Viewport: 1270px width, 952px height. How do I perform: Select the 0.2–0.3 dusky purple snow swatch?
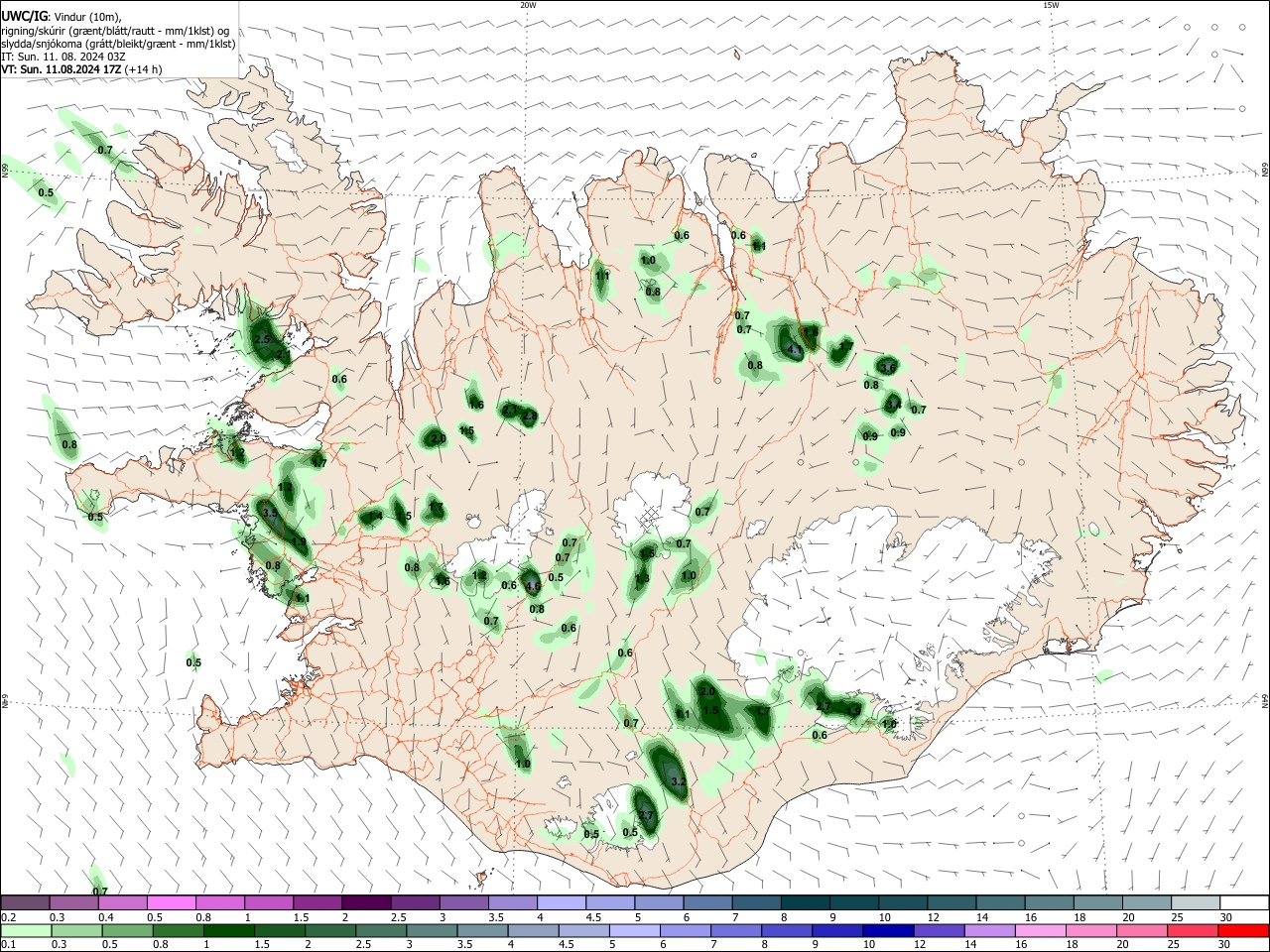25,903
